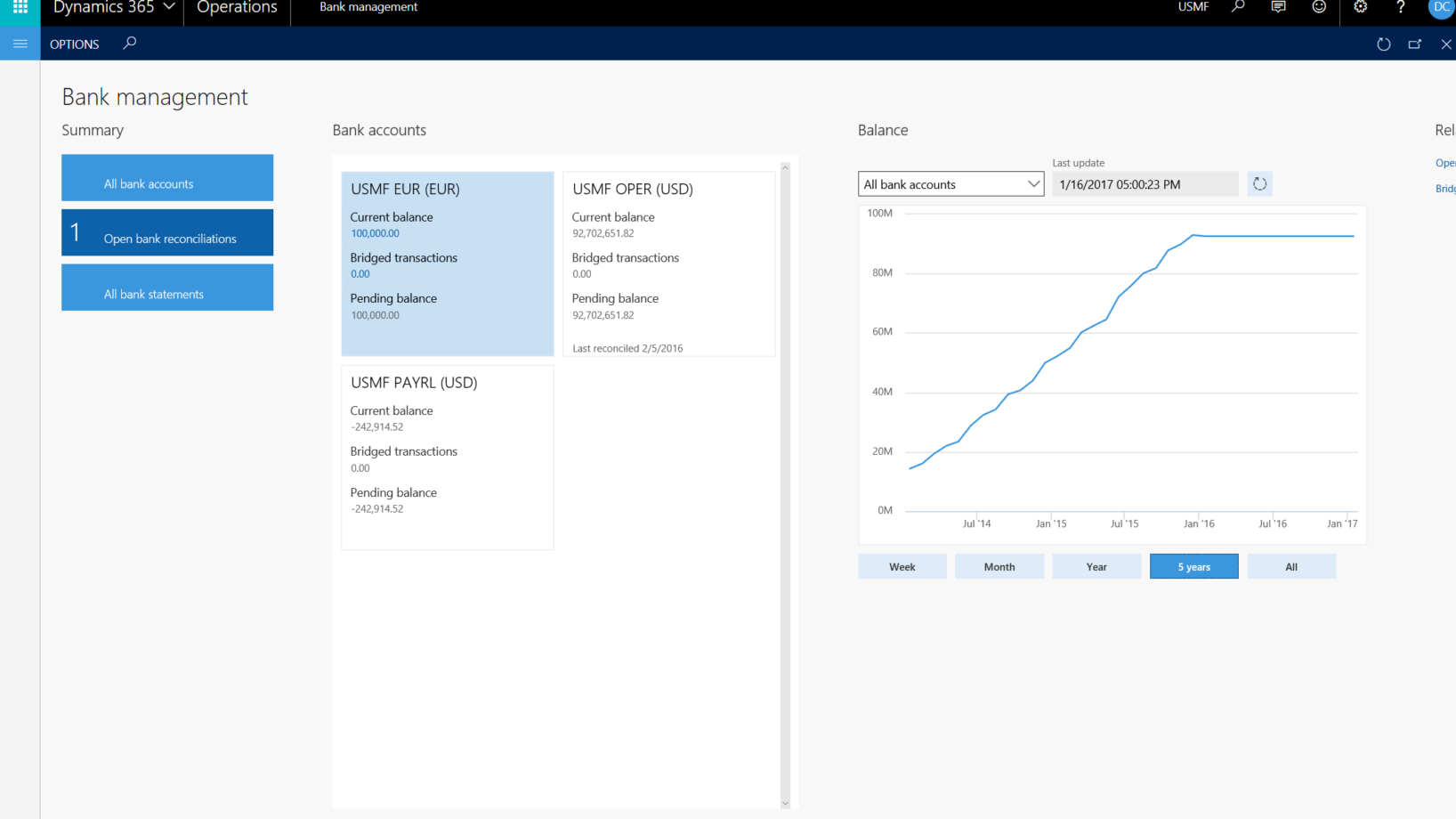Select the 5 years chart range
Screen dimensions: 1456x819
coord(1194,566)
